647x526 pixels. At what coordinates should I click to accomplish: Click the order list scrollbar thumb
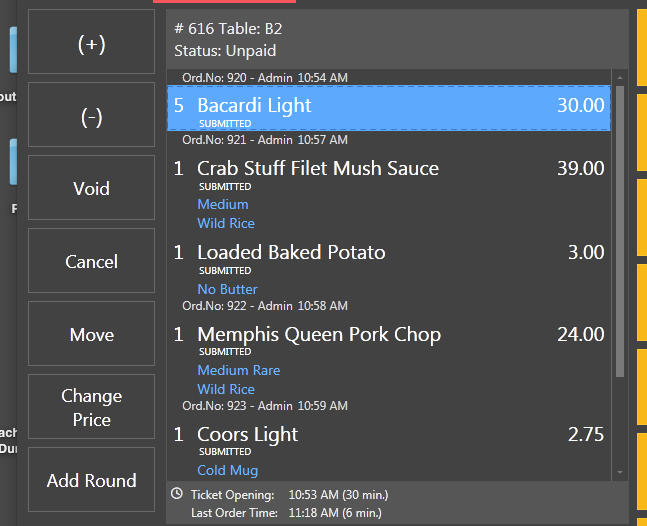[x=620, y=231]
